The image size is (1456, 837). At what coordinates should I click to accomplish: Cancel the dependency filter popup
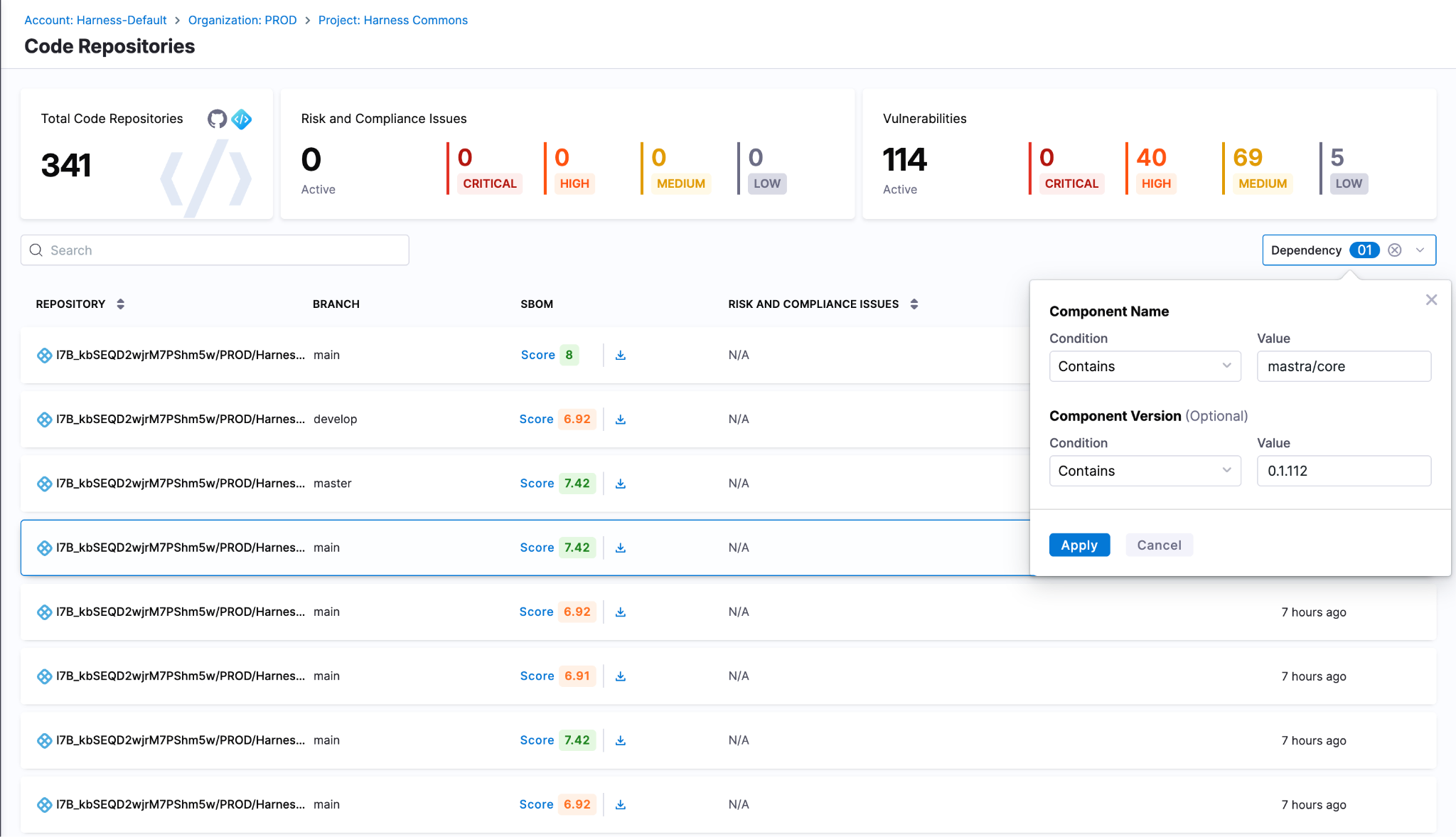[x=1159, y=545]
